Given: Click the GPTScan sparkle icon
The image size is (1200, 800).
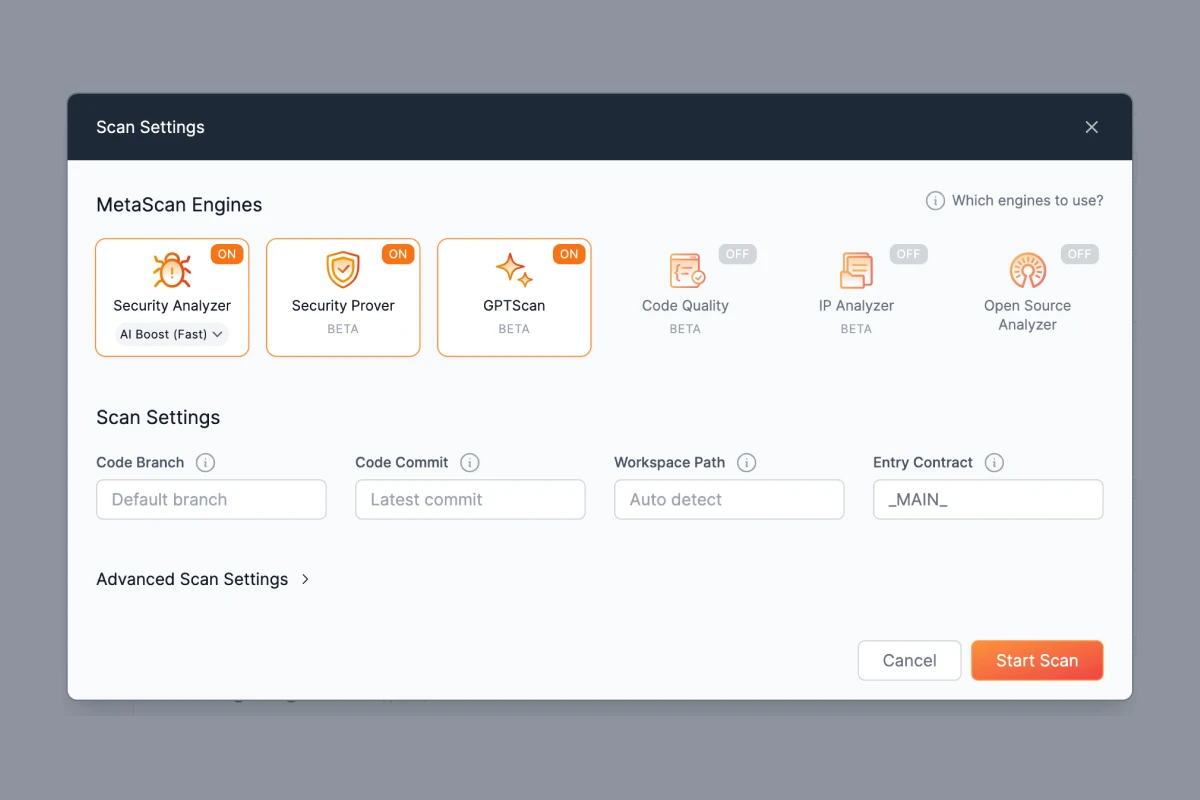Looking at the screenshot, I should click(x=514, y=270).
